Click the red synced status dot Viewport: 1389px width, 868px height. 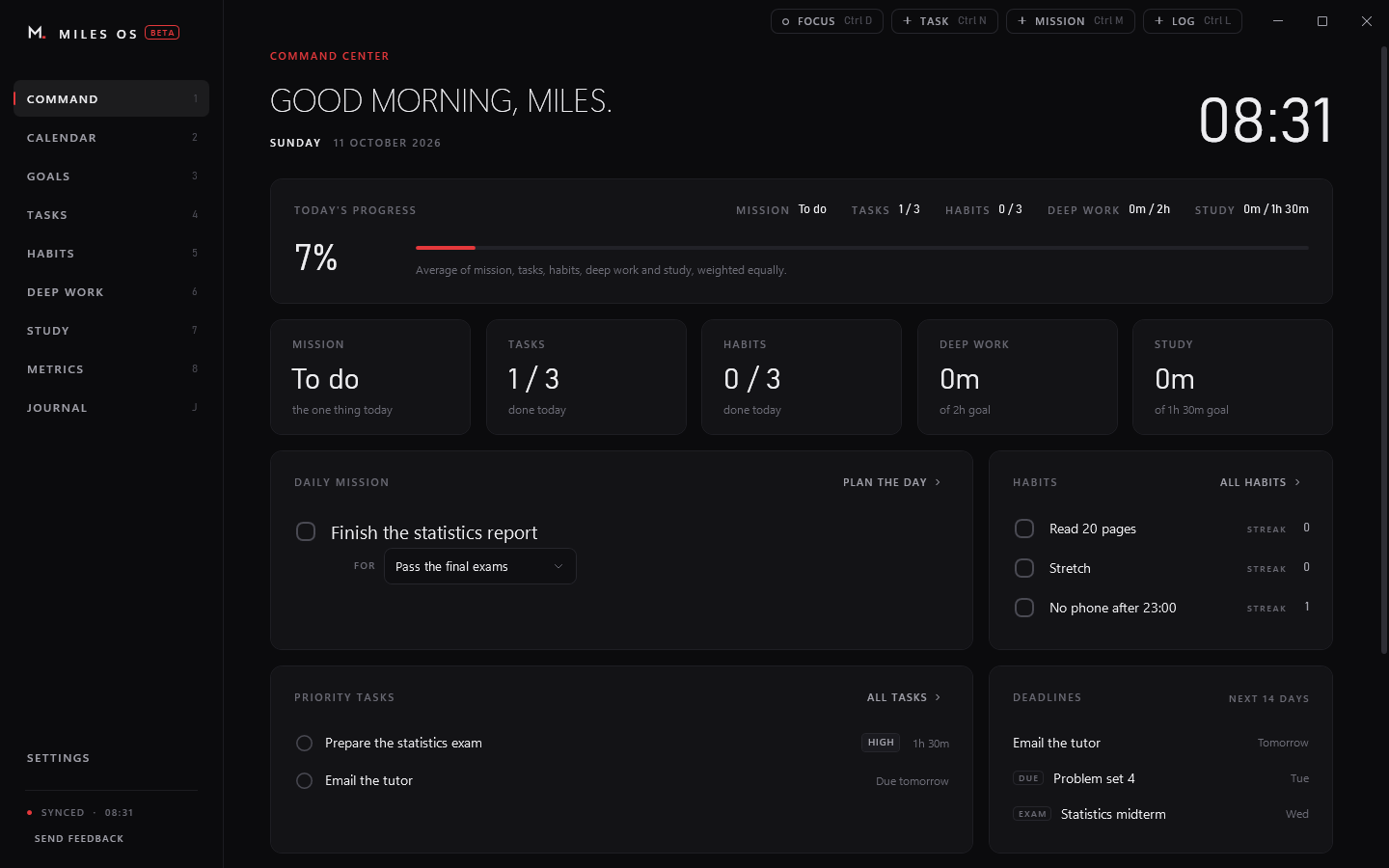point(30,813)
